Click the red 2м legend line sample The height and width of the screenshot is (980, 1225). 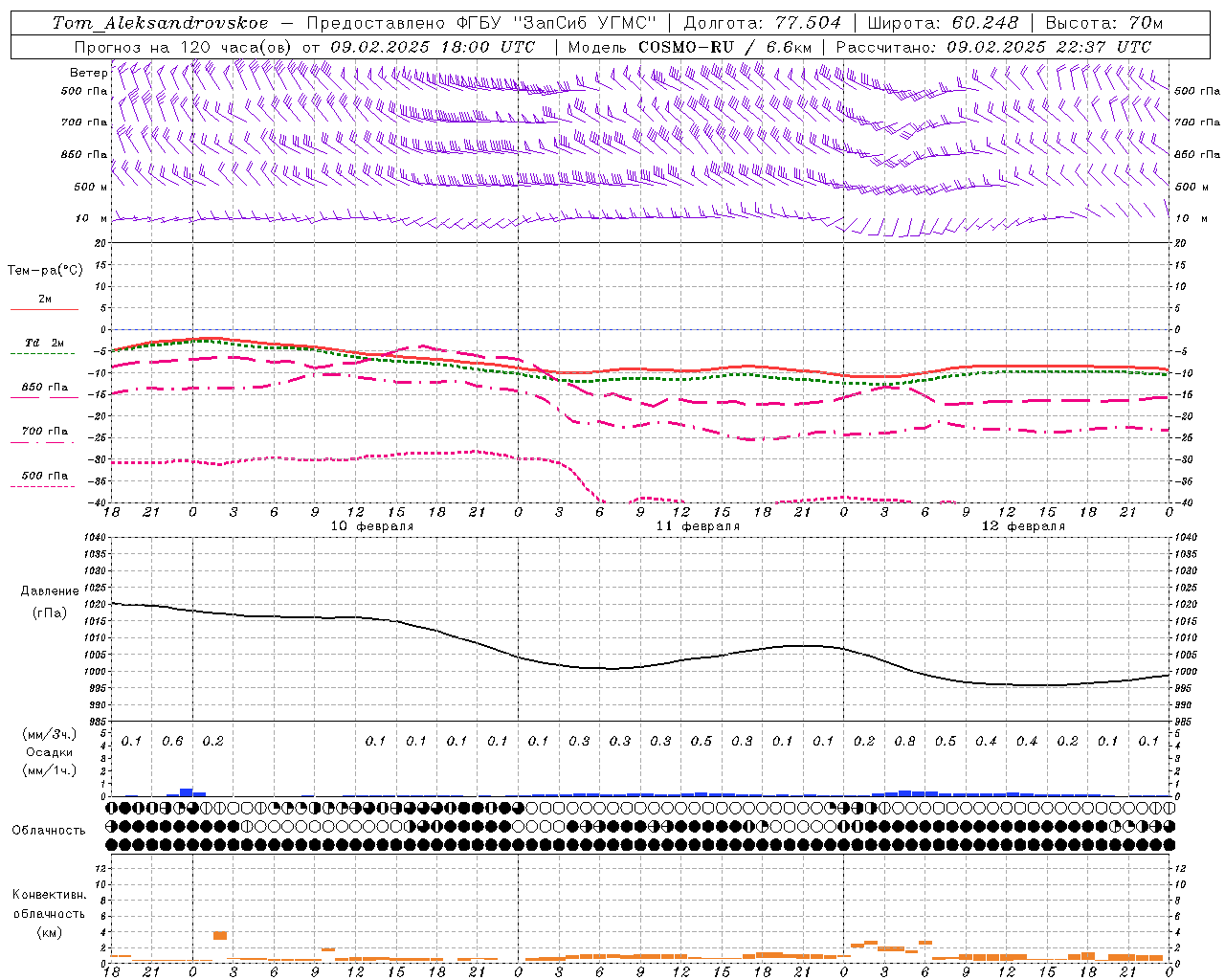(44, 309)
